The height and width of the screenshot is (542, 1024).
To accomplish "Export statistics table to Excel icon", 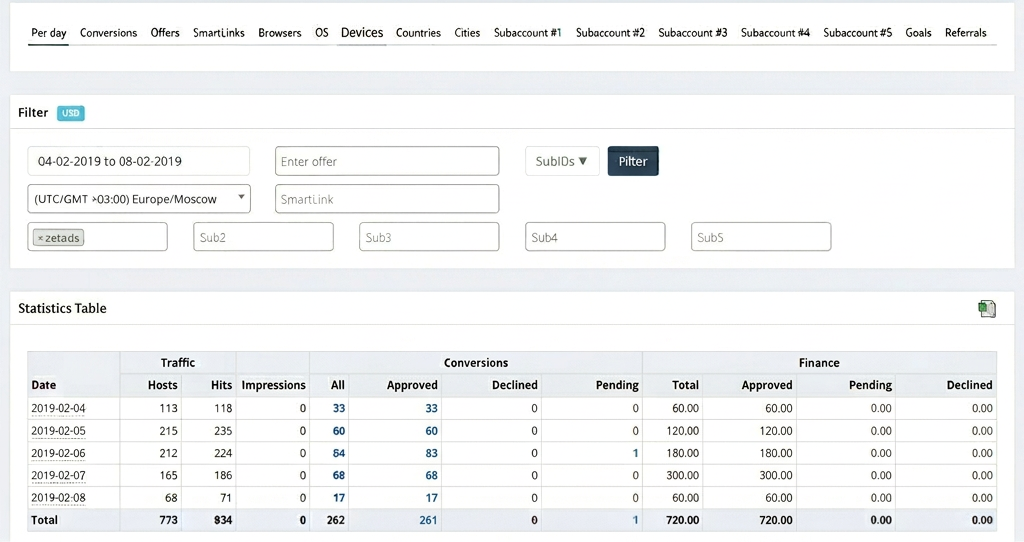I will click(987, 308).
